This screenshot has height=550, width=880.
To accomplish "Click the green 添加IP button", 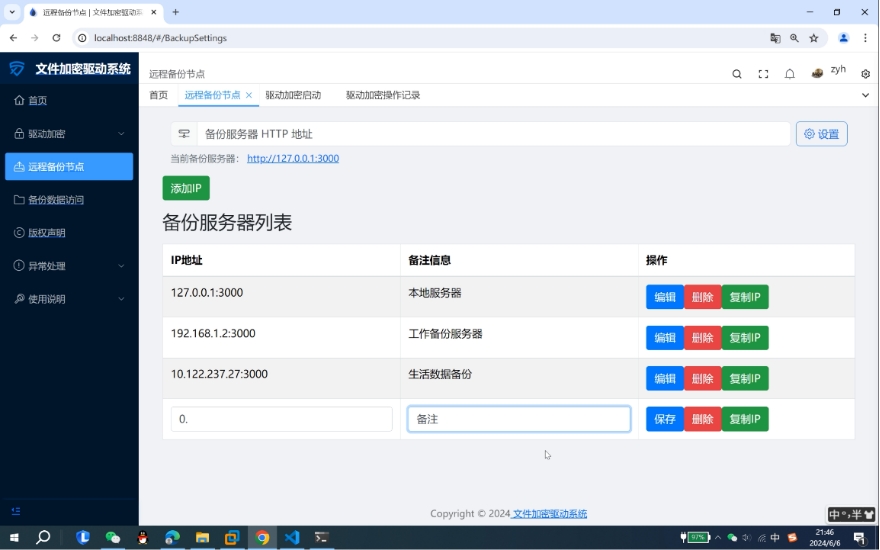I will coord(186,188).
